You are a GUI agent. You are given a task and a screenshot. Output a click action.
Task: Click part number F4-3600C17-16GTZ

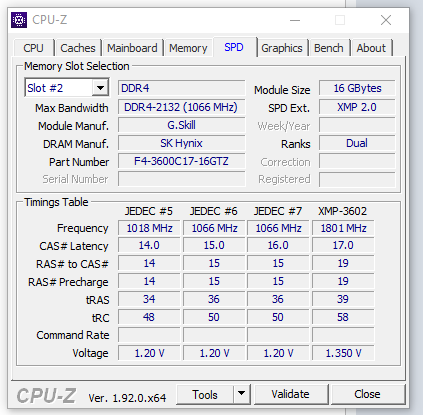click(182, 161)
